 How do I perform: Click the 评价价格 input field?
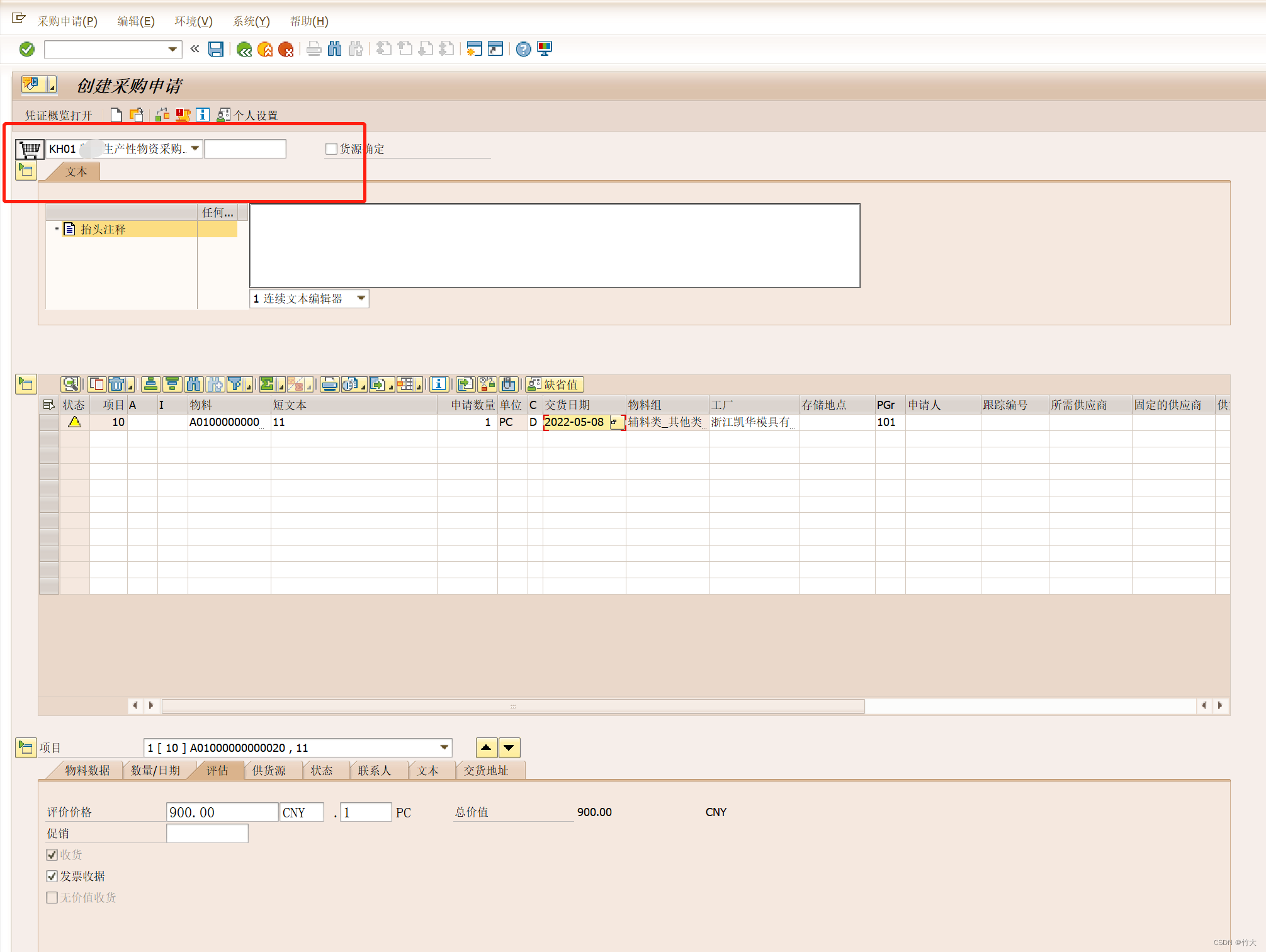[x=222, y=812]
